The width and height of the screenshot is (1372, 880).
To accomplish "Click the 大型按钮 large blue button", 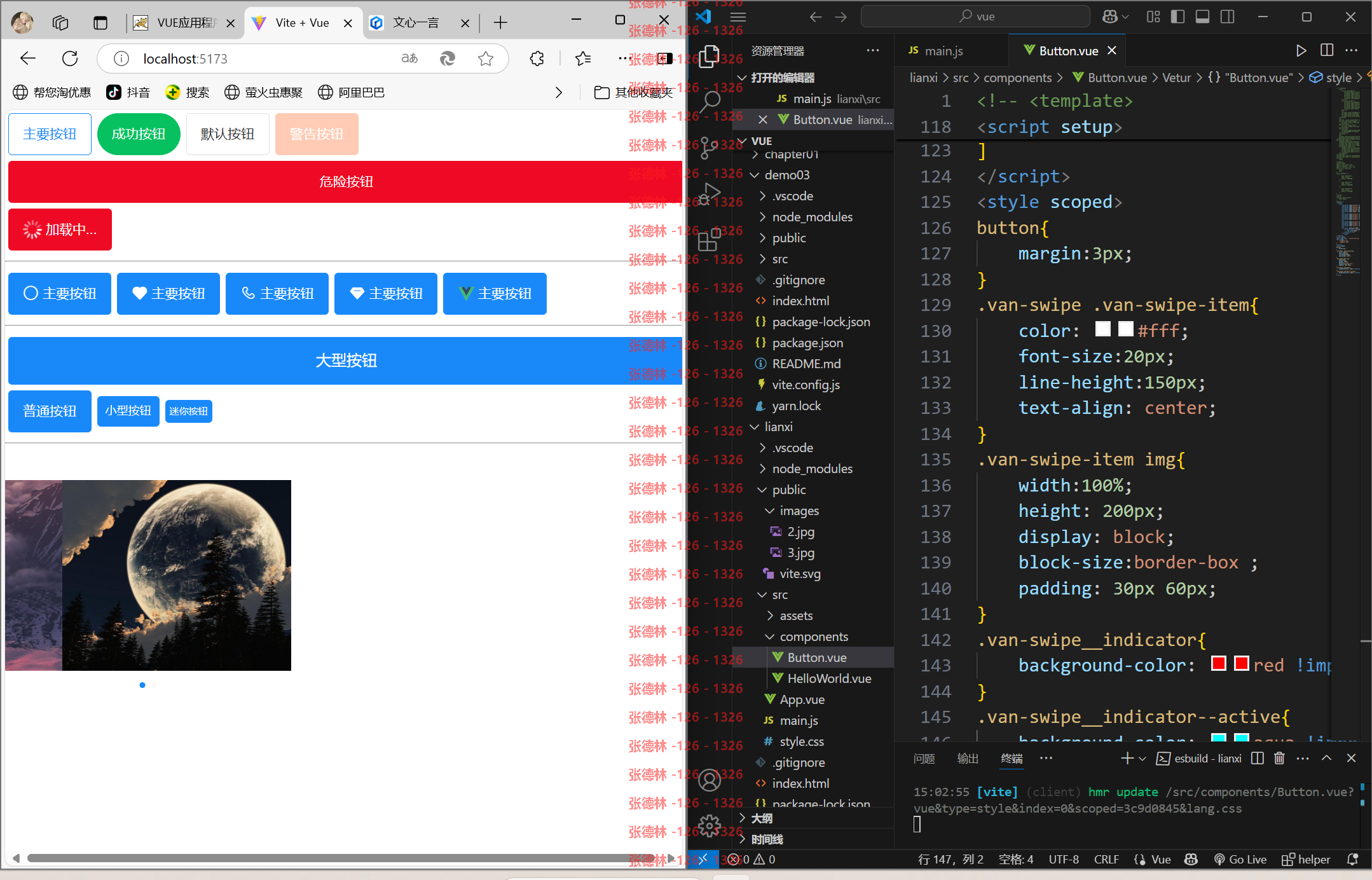I will pyautogui.click(x=345, y=361).
